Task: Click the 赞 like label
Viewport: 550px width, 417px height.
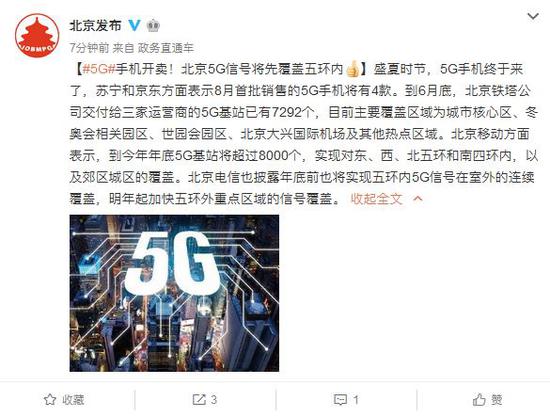Action: click(x=496, y=399)
